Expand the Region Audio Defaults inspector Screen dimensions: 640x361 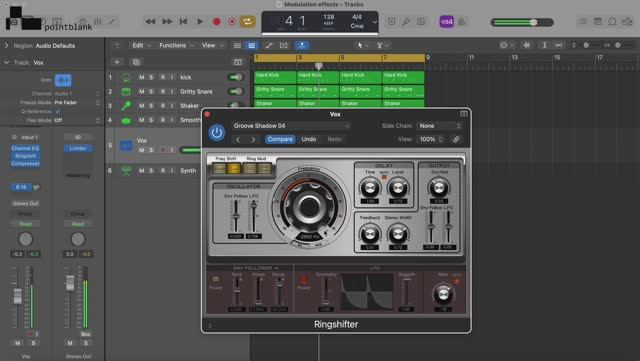click(x=6, y=46)
